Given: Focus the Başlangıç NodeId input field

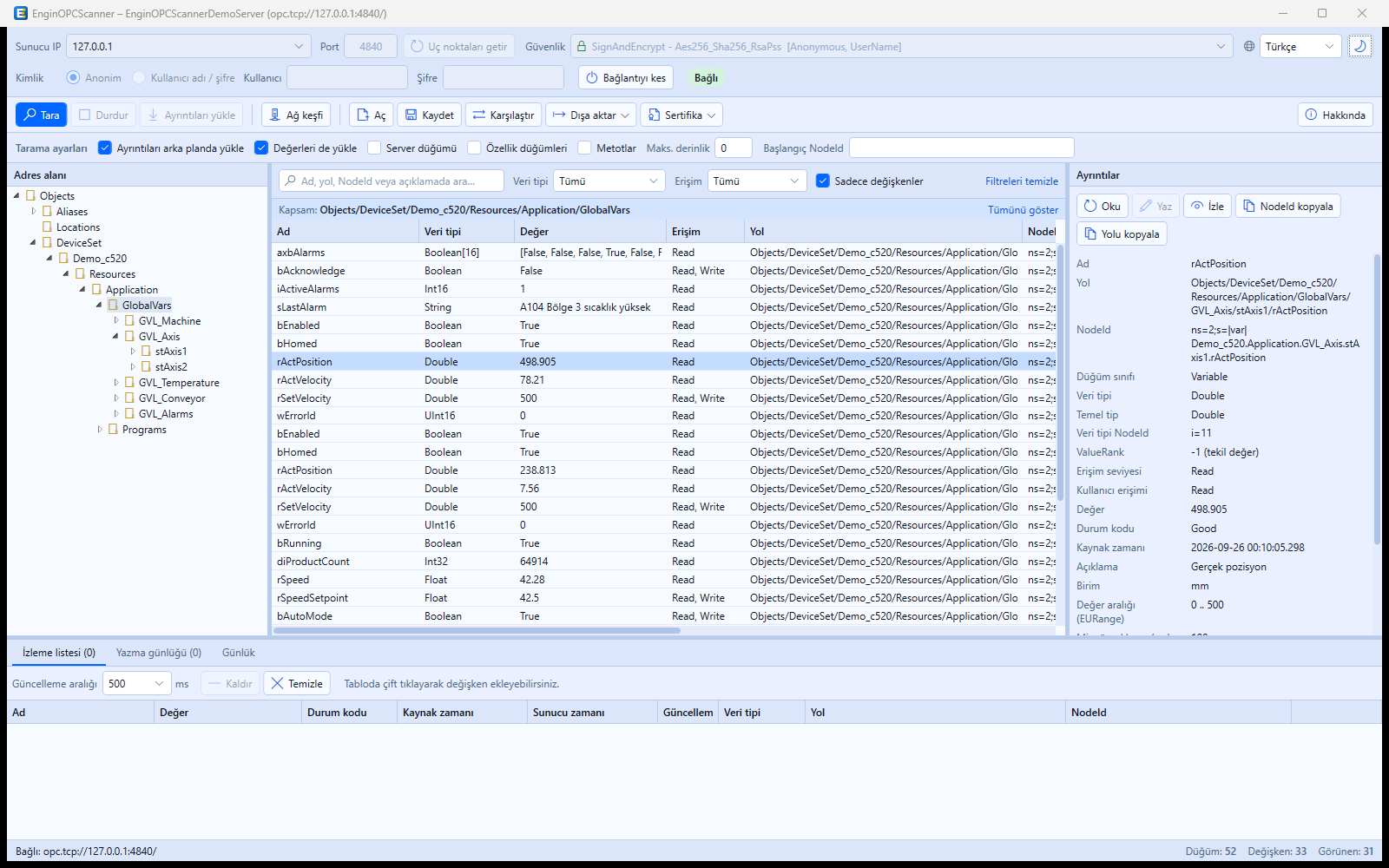Looking at the screenshot, I should point(962,148).
